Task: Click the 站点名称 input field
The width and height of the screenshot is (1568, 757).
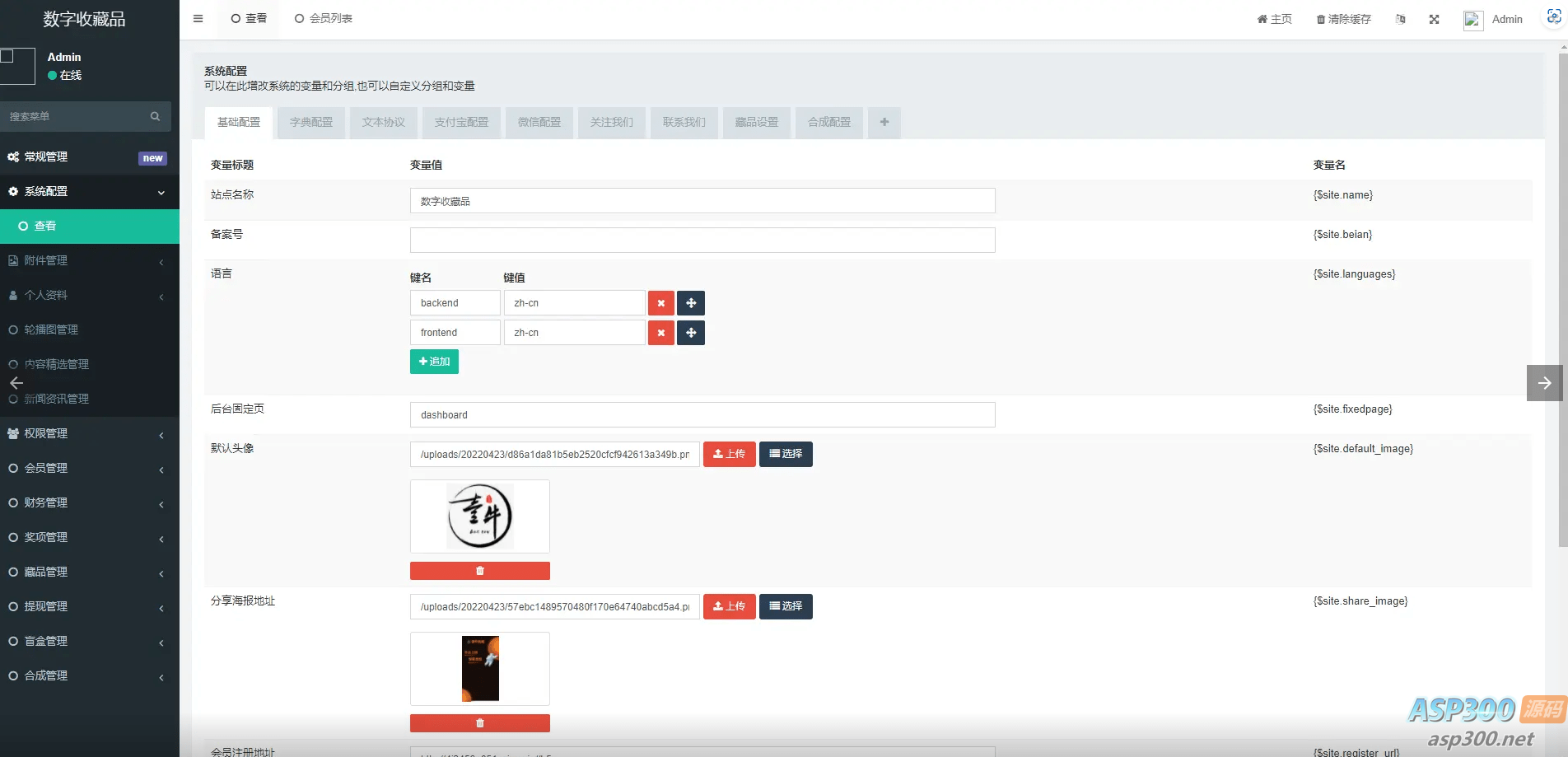Action: [x=702, y=201]
